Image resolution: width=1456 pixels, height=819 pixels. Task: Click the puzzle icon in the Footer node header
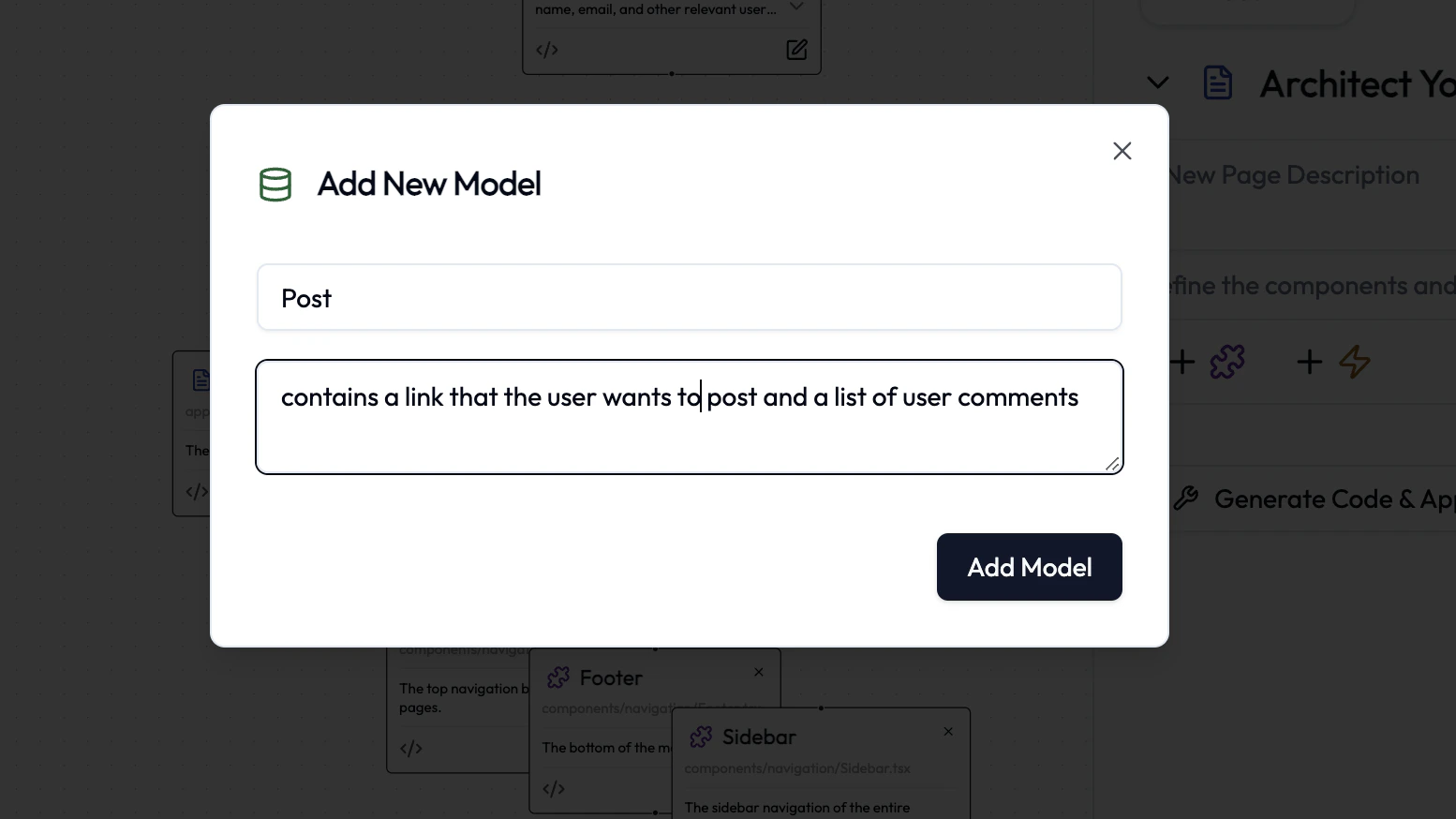[x=558, y=677]
